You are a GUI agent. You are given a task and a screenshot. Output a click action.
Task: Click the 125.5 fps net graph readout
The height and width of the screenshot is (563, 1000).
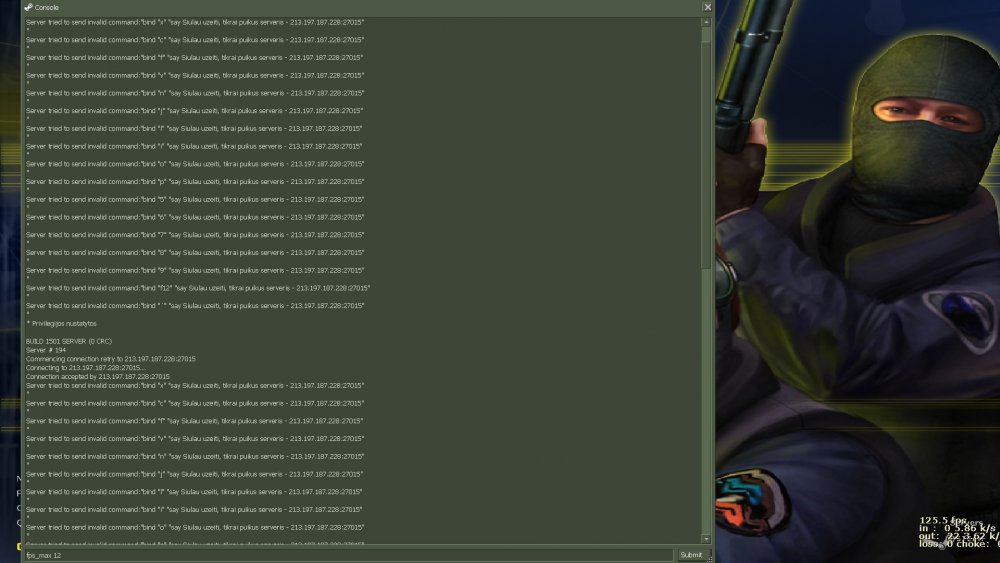(x=943, y=521)
